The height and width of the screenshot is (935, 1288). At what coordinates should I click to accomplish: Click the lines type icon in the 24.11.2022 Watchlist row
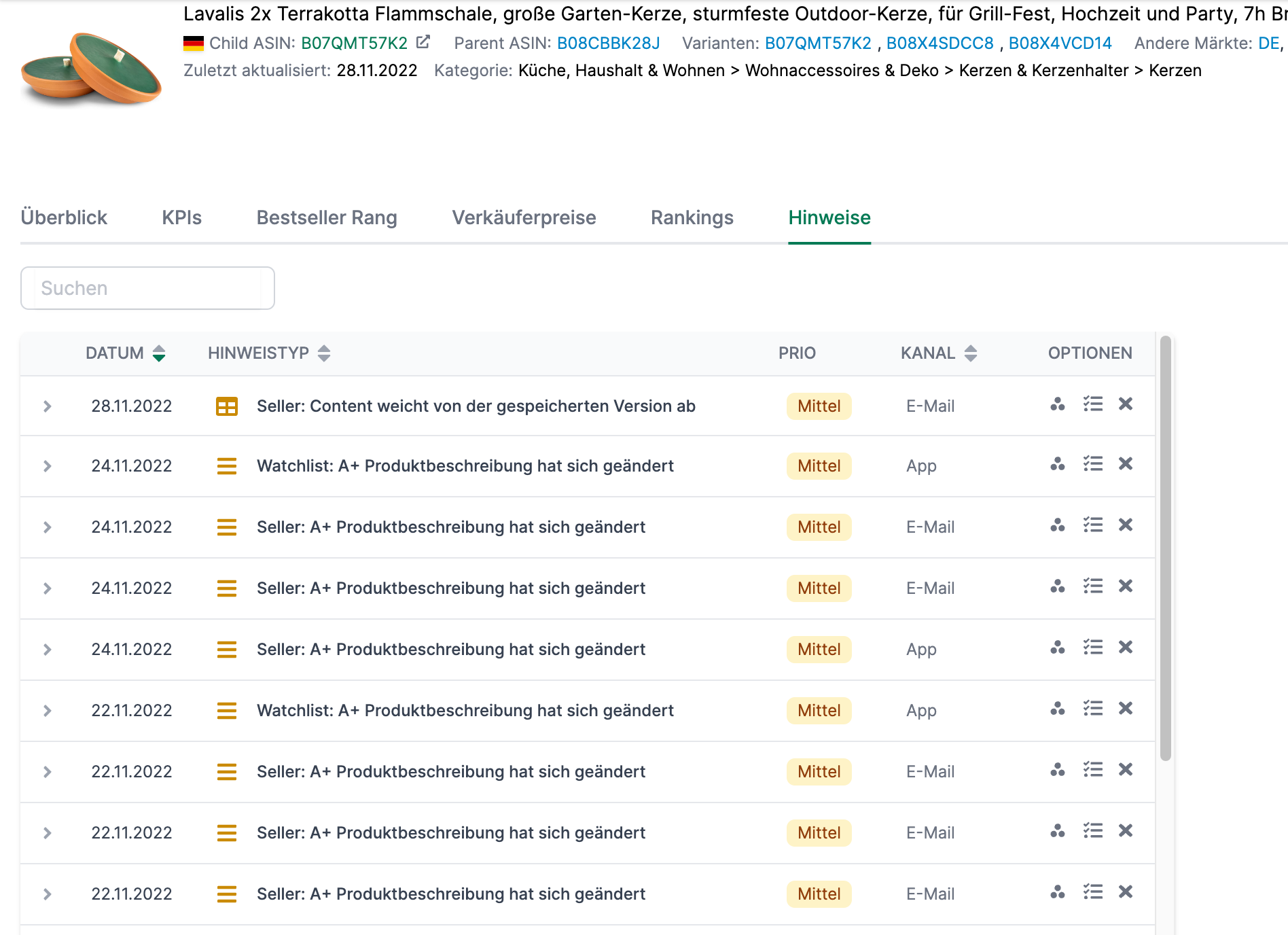(x=227, y=466)
